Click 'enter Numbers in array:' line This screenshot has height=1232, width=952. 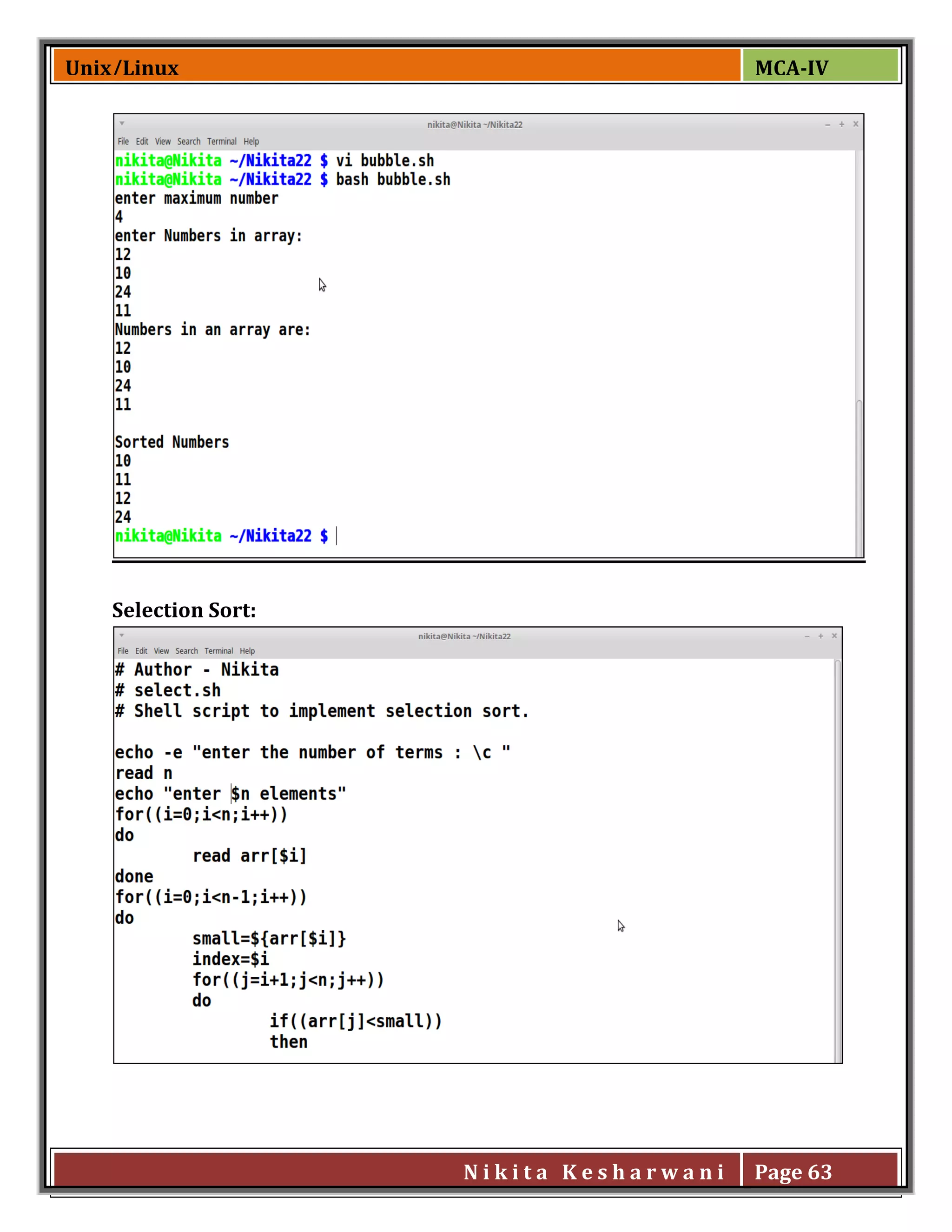[209, 236]
